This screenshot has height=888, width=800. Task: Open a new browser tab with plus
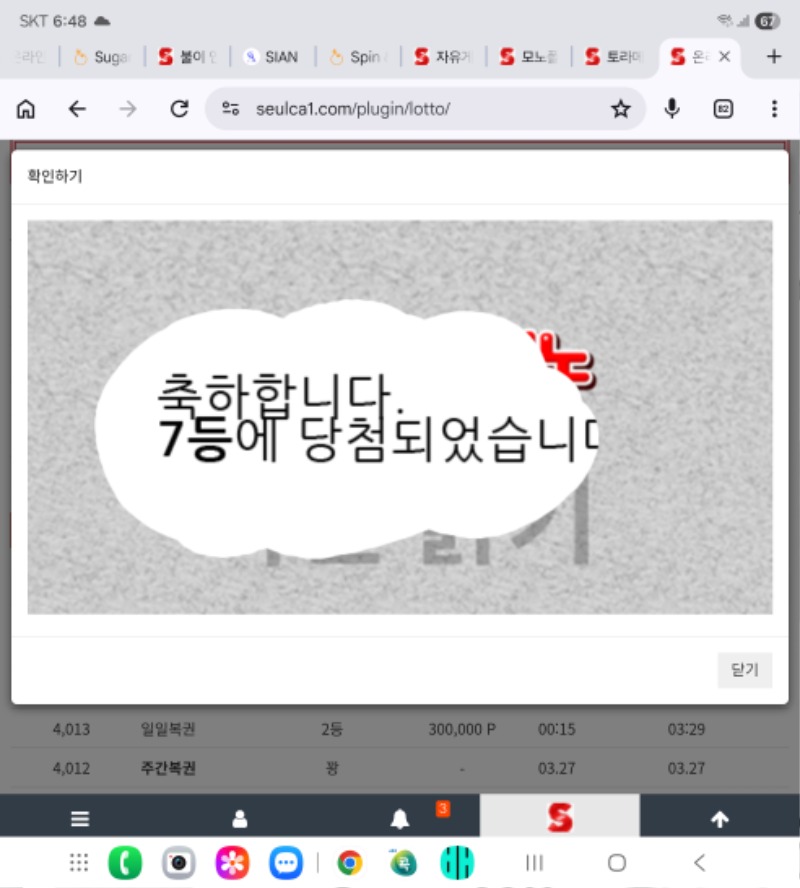coord(773,57)
